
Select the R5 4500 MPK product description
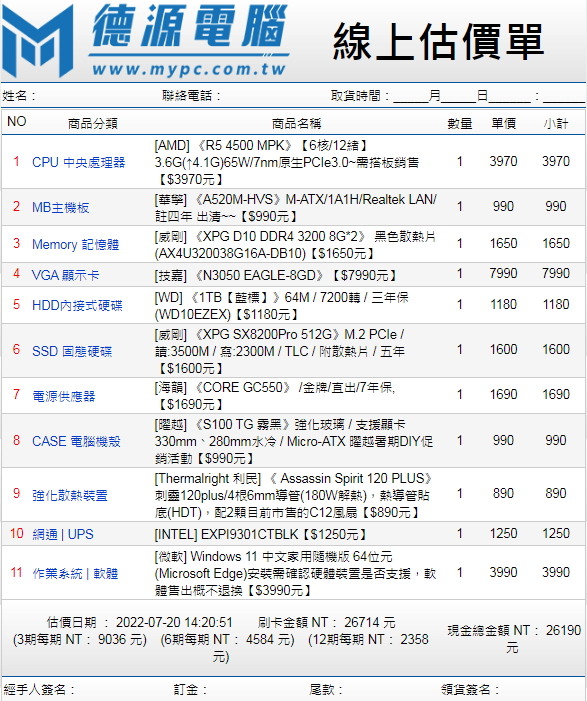pos(287,162)
